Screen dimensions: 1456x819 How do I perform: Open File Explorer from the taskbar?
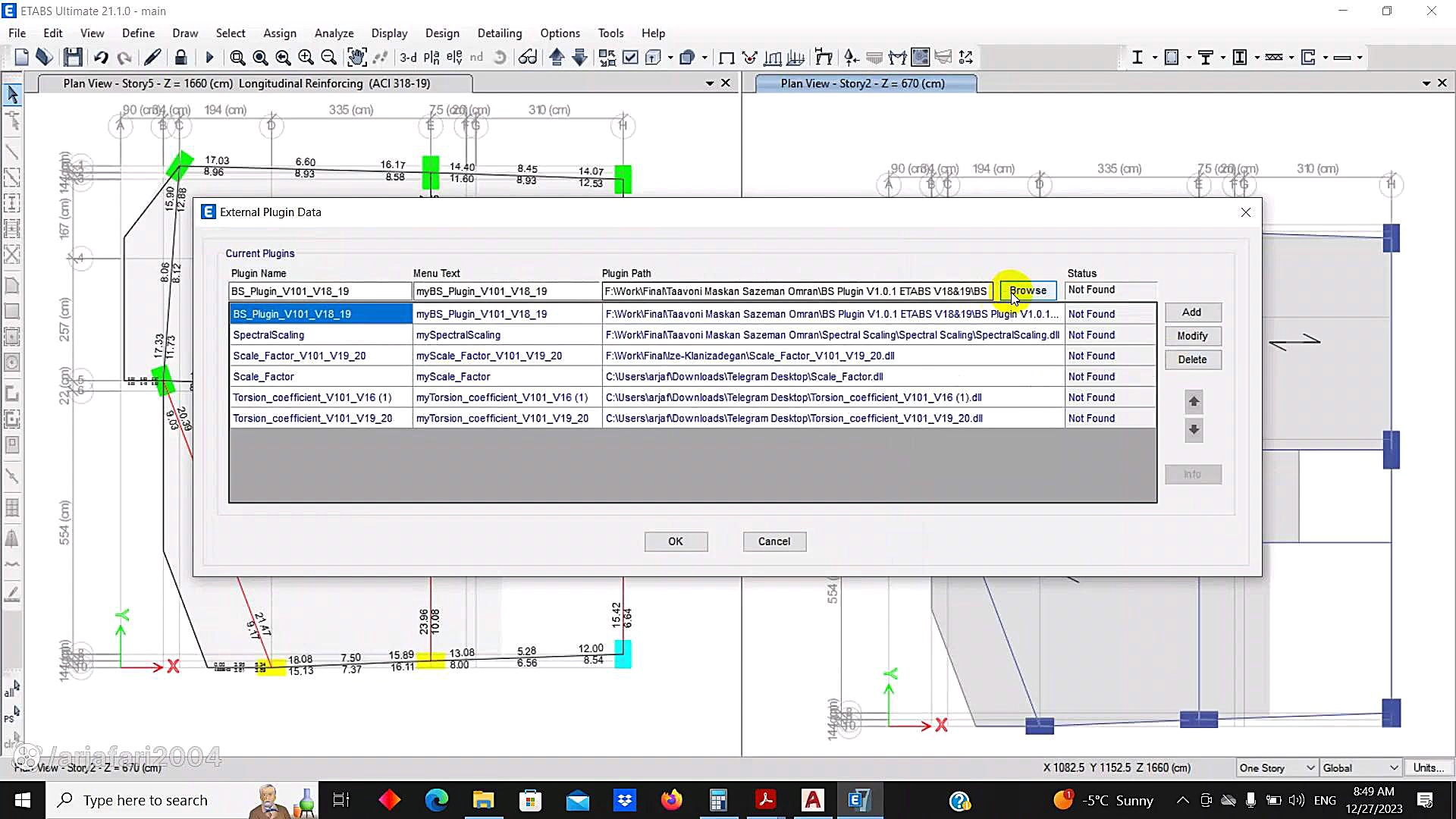click(483, 800)
